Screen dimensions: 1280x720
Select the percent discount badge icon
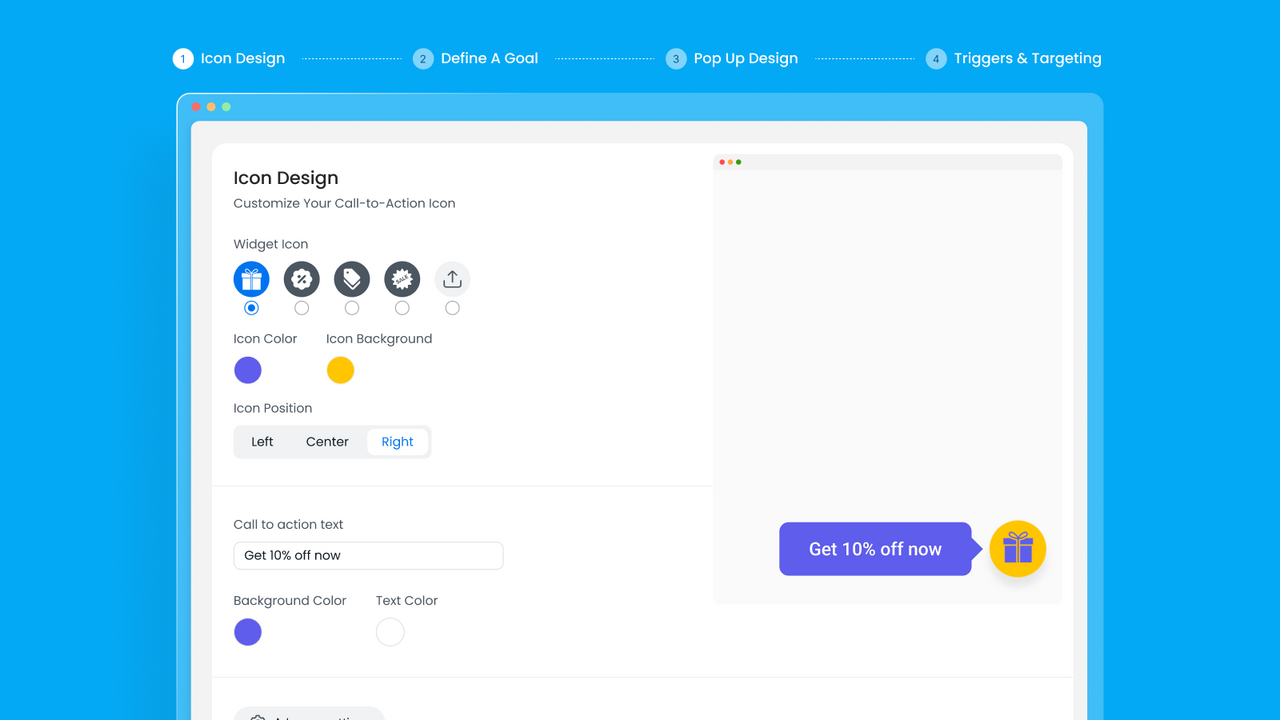tap(301, 279)
